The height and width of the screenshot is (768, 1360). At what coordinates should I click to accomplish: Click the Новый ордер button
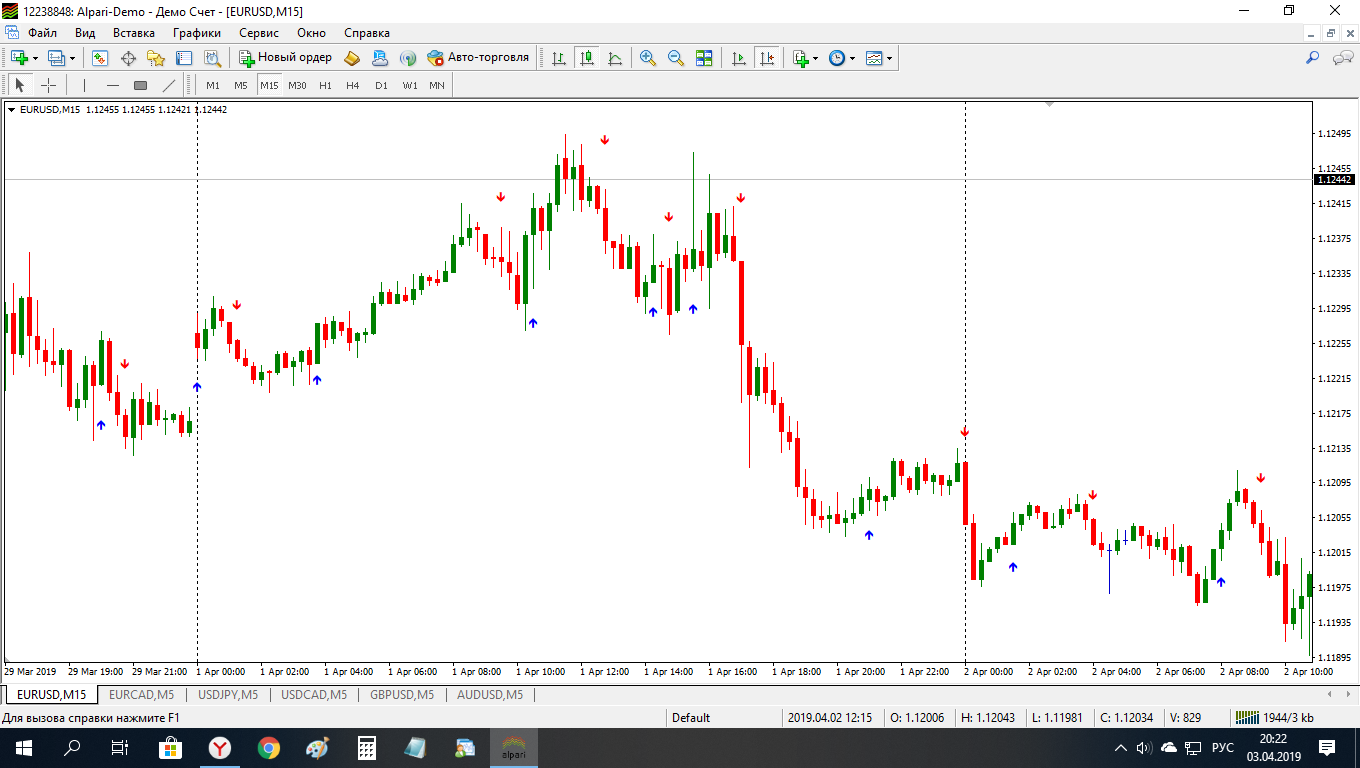[x=285, y=58]
